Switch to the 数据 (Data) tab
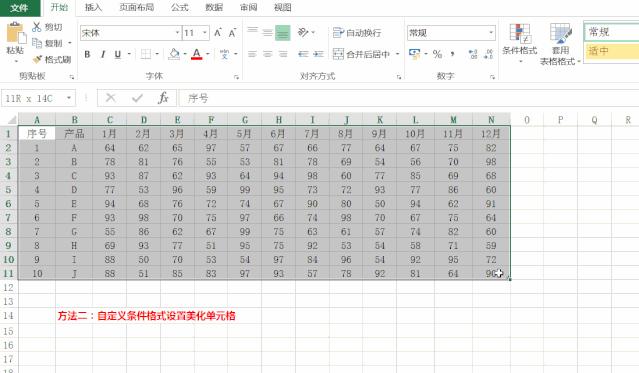 pyautogui.click(x=214, y=7)
